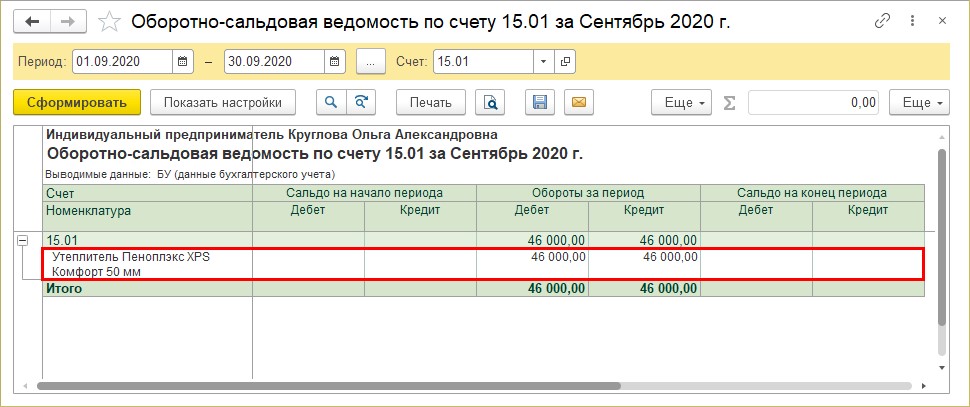Viewport: 970px width, 407px height.
Task: Click Сальдо на начало периода header
Action: (364, 193)
